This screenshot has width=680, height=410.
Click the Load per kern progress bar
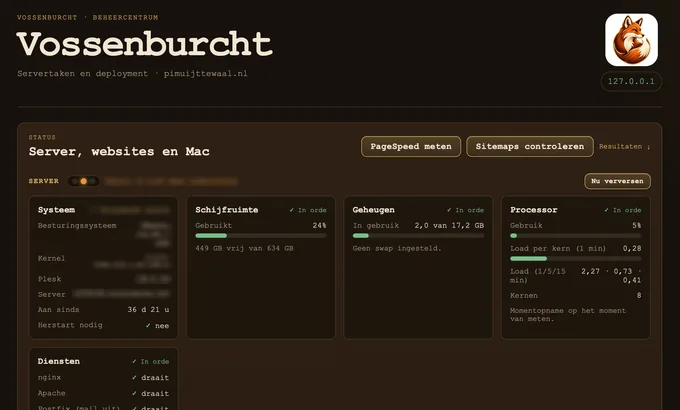pos(575,259)
